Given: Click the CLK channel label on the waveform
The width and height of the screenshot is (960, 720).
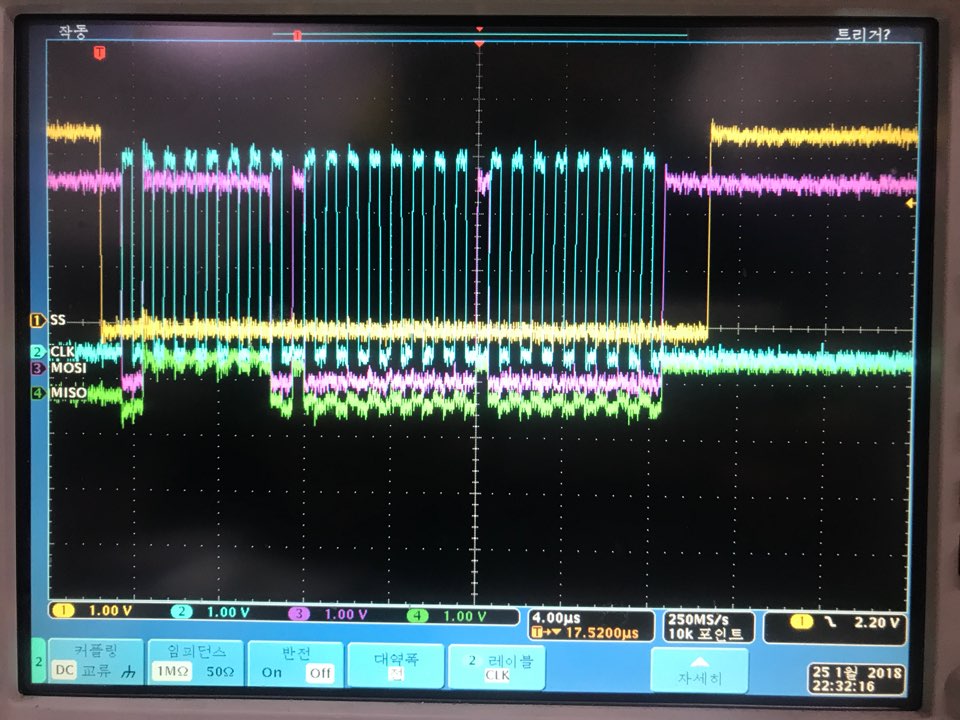Looking at the screenshot, I should tap(62, 351).
